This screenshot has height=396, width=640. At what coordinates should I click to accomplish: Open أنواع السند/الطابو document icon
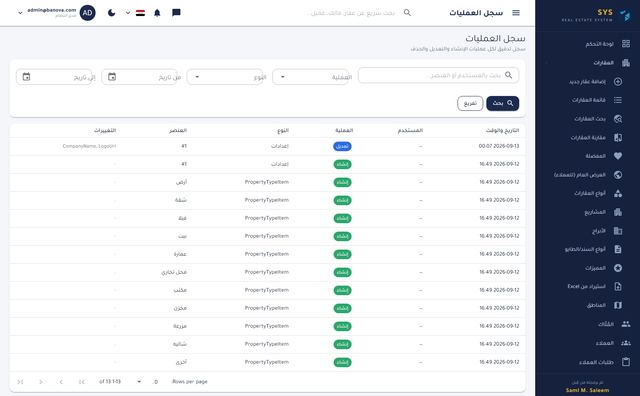pos(618,249)
